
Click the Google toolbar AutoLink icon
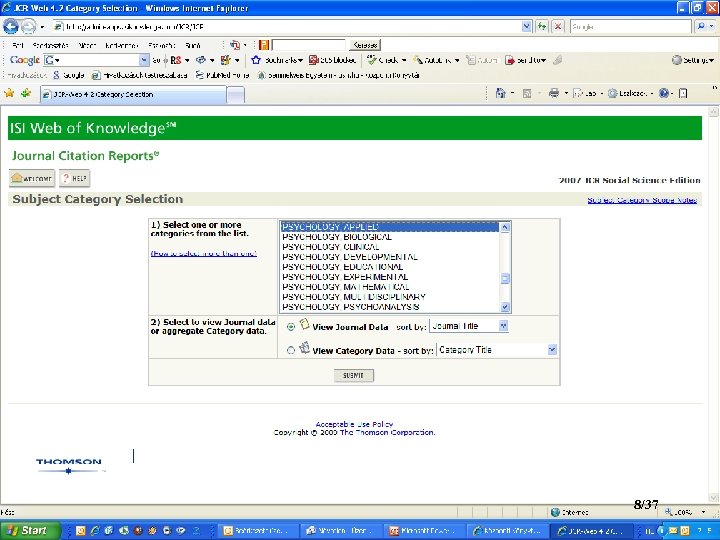pos(418,60)
